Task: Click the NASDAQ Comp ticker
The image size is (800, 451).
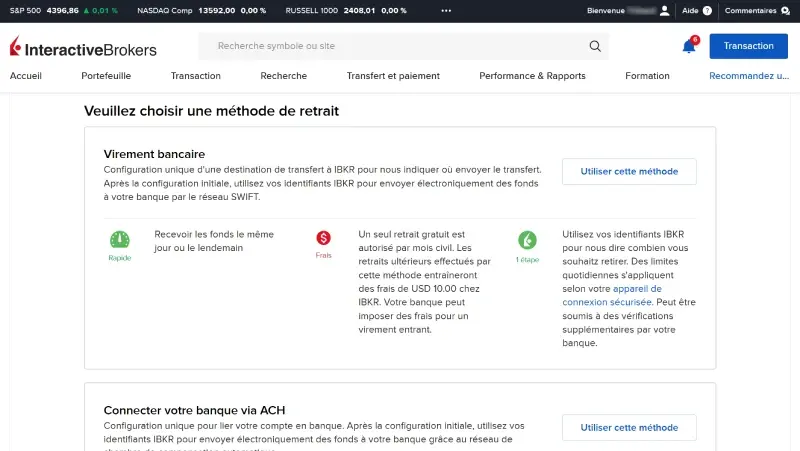Action: pyautogui.click(x=202, y=11)
